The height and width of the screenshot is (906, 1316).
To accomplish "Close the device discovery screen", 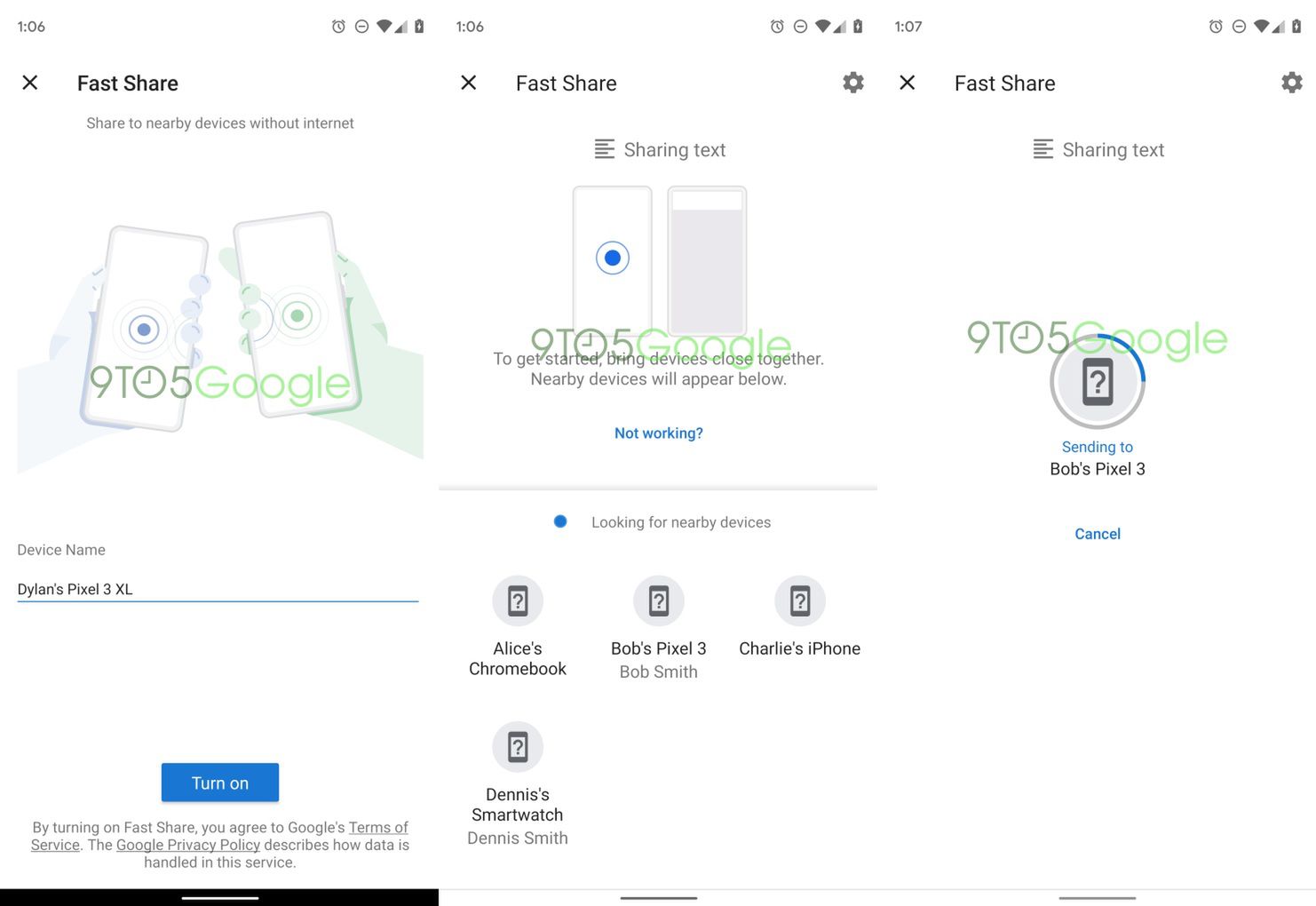I will (468, 82).
